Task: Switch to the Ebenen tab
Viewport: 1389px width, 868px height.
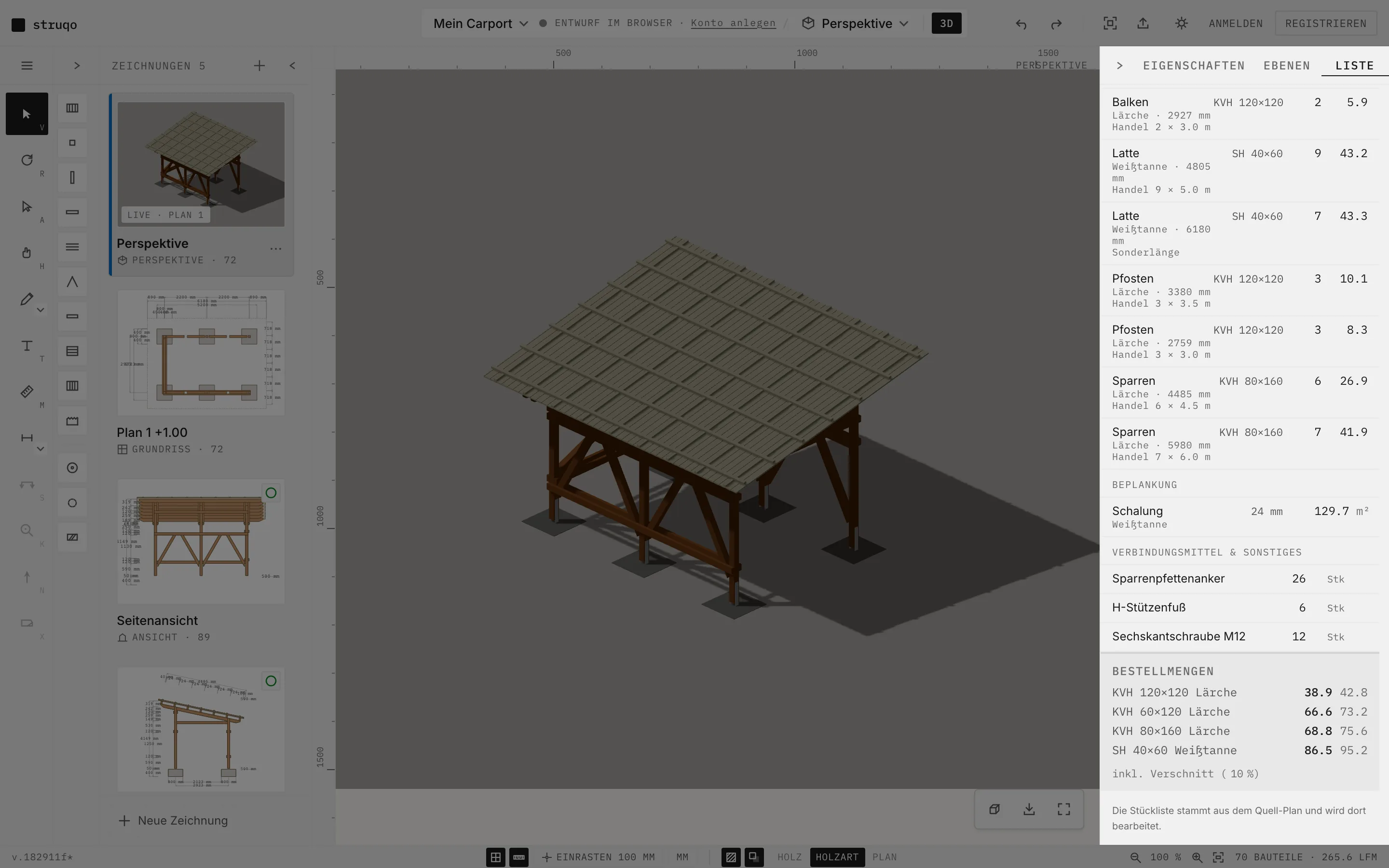Action: (x=1286, y=66)
